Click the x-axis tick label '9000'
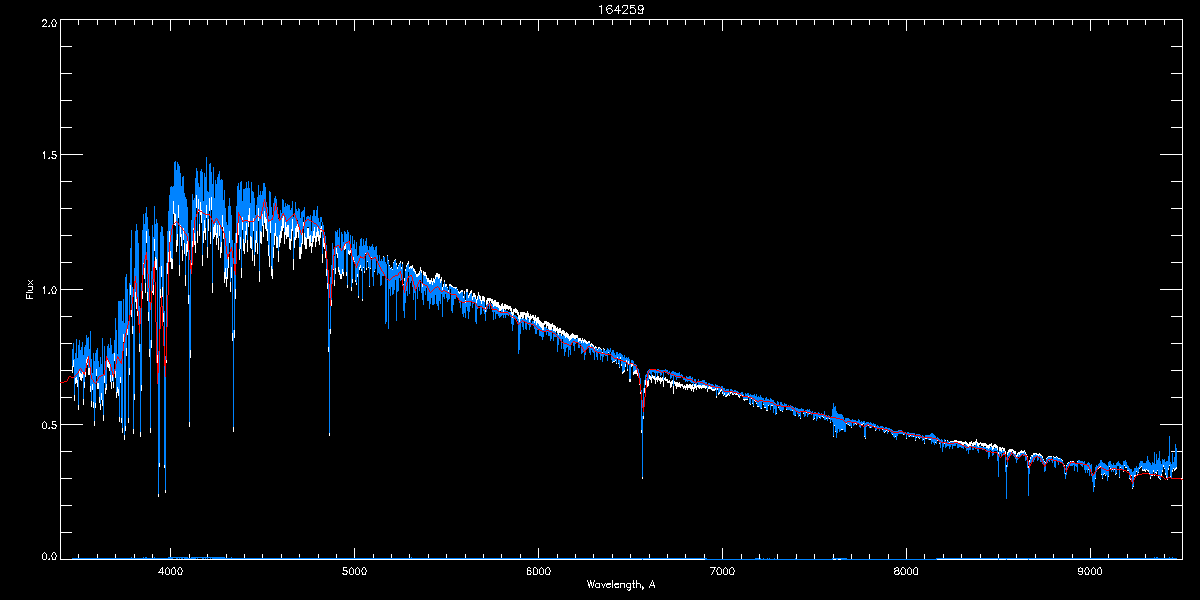This screenshot has width=1200, height=600. click(x=1090, y=571)
